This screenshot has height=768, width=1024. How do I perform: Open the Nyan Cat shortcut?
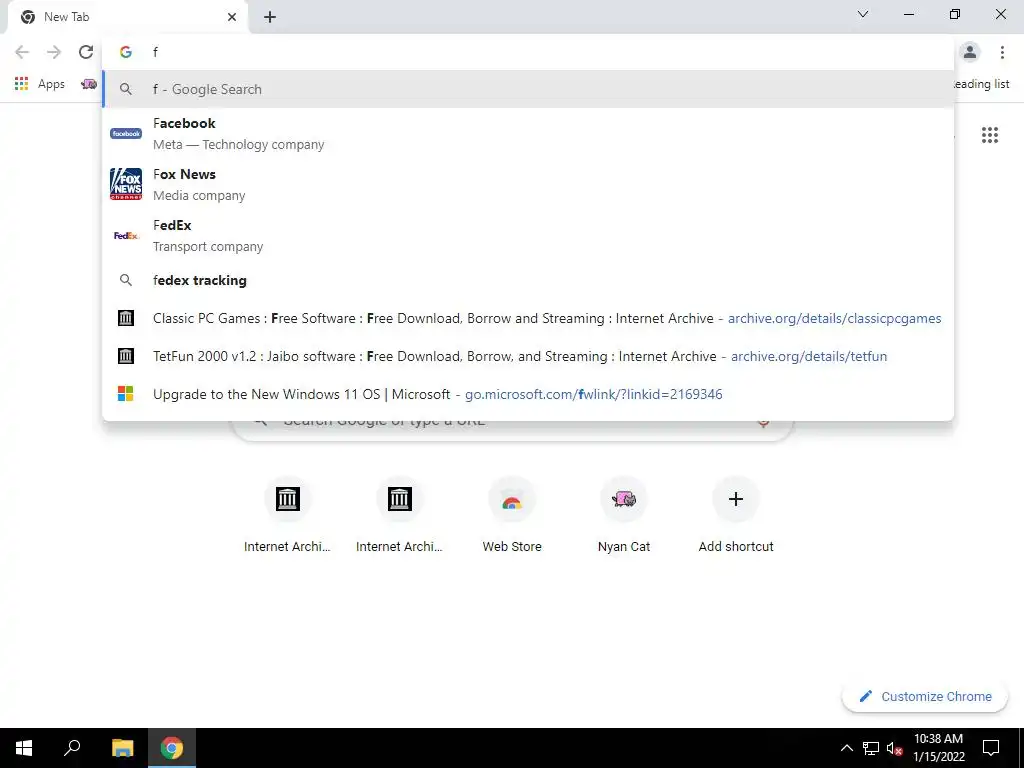tap(624, 515)
